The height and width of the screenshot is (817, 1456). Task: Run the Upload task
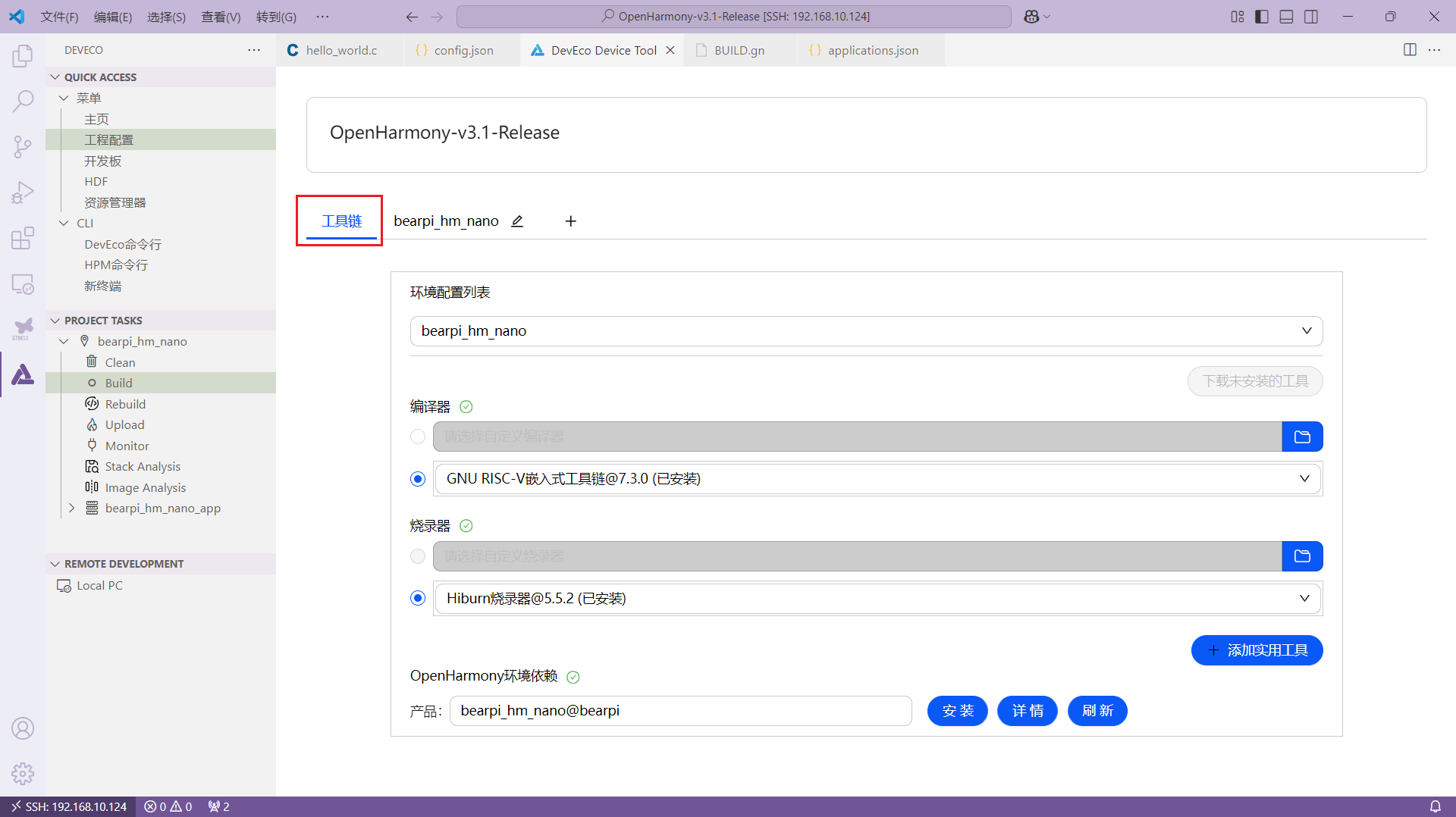click(x=161, y=424)
